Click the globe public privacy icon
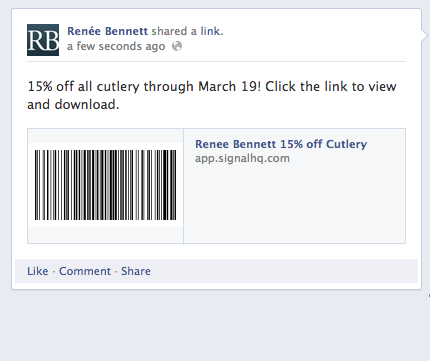Image resolution: width=430 pixels, height=361 pixels. point(177,46)
